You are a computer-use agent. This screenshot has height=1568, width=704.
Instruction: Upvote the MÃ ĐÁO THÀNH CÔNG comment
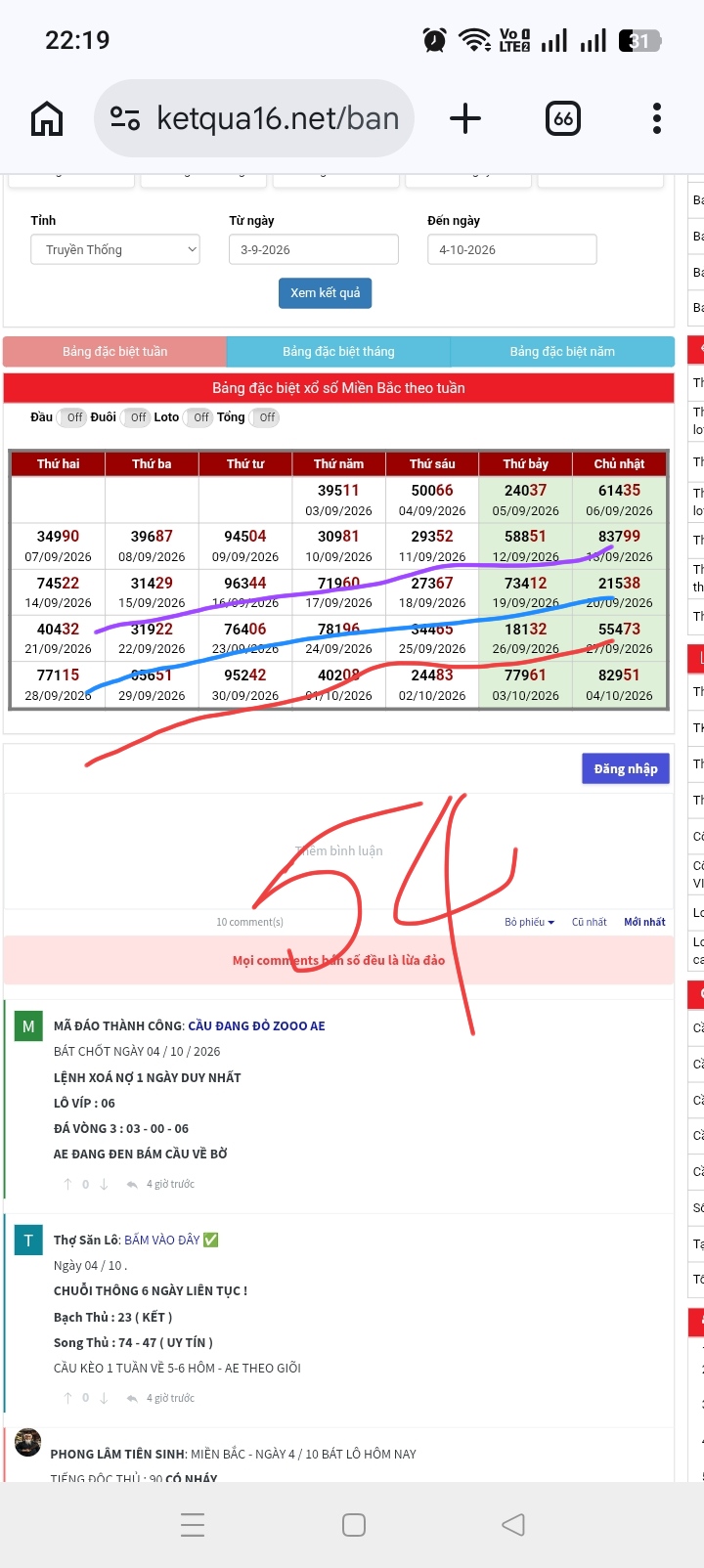pos(67,1184)
